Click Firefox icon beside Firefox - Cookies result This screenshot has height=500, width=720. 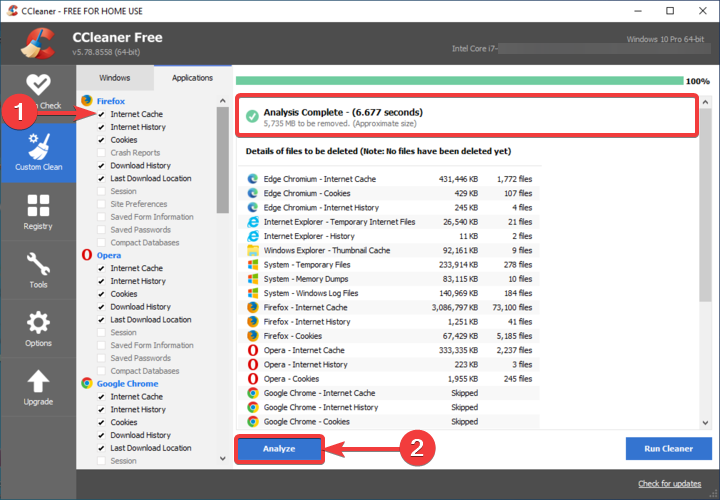coord(253,336)
